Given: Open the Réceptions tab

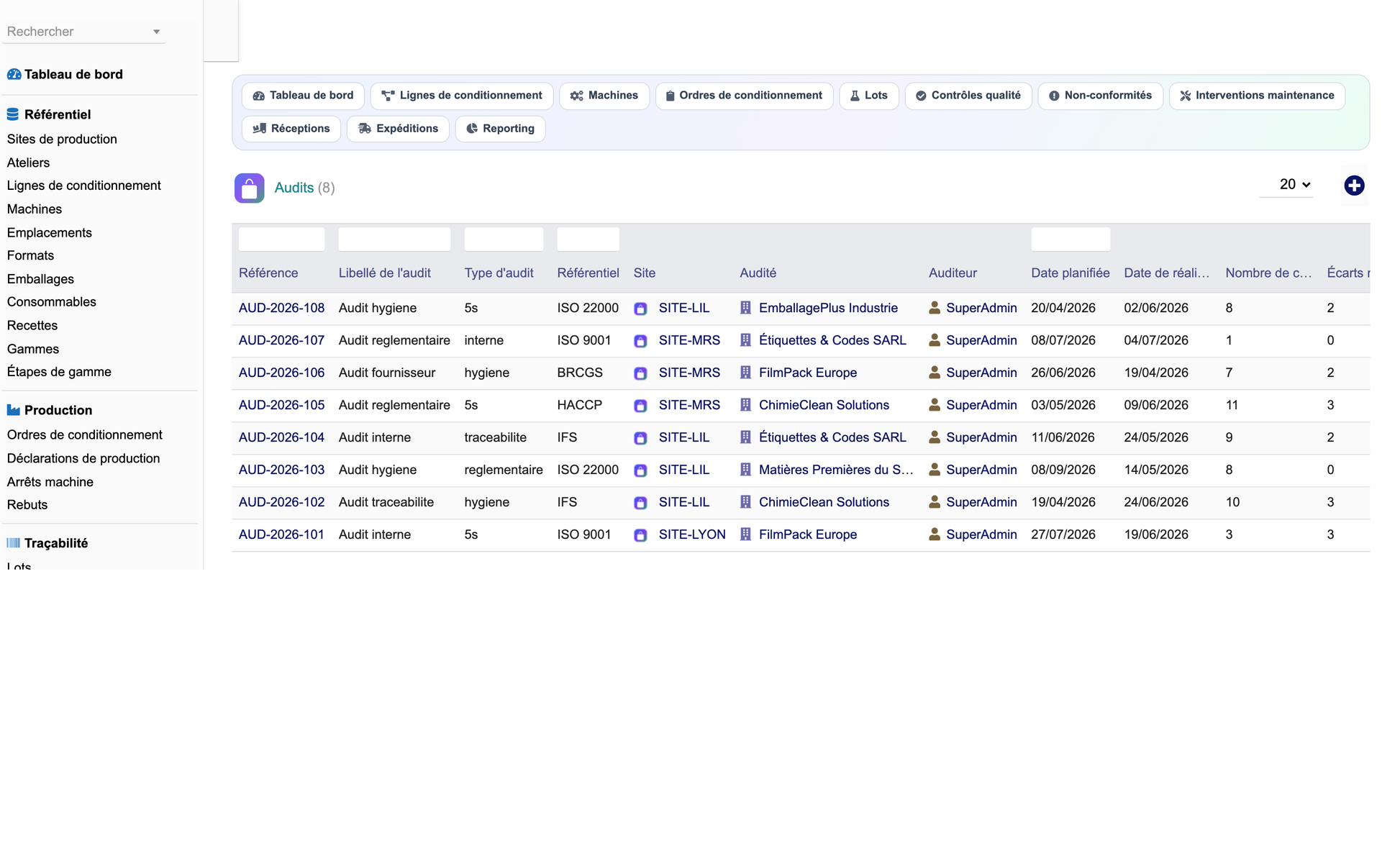Looking at the screenshot, I should click(291, 129).
